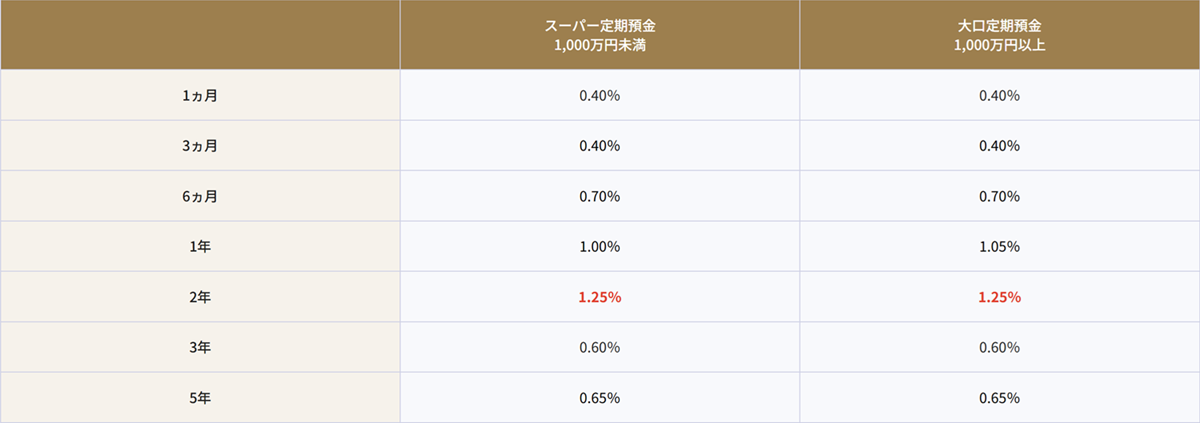Click the スーパー定期 0.60% rate for 3年
The height and width of the screenshot is (423, 1200).
pos(600,347)
